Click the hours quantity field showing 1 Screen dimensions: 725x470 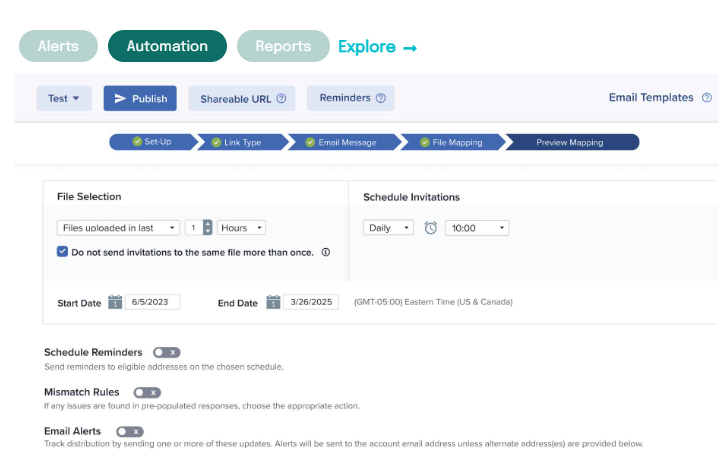(194, 228)
